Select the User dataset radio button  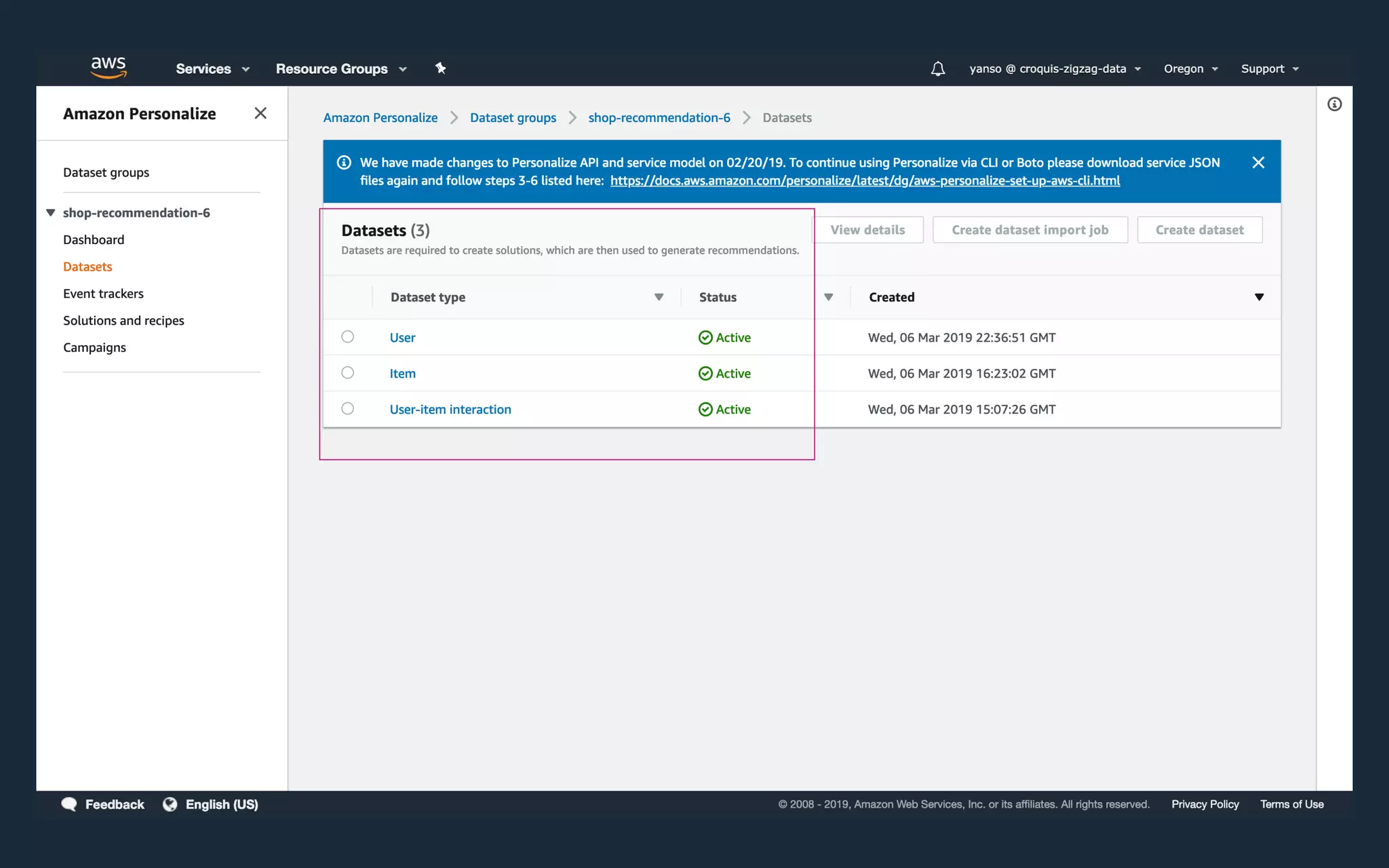347,337
